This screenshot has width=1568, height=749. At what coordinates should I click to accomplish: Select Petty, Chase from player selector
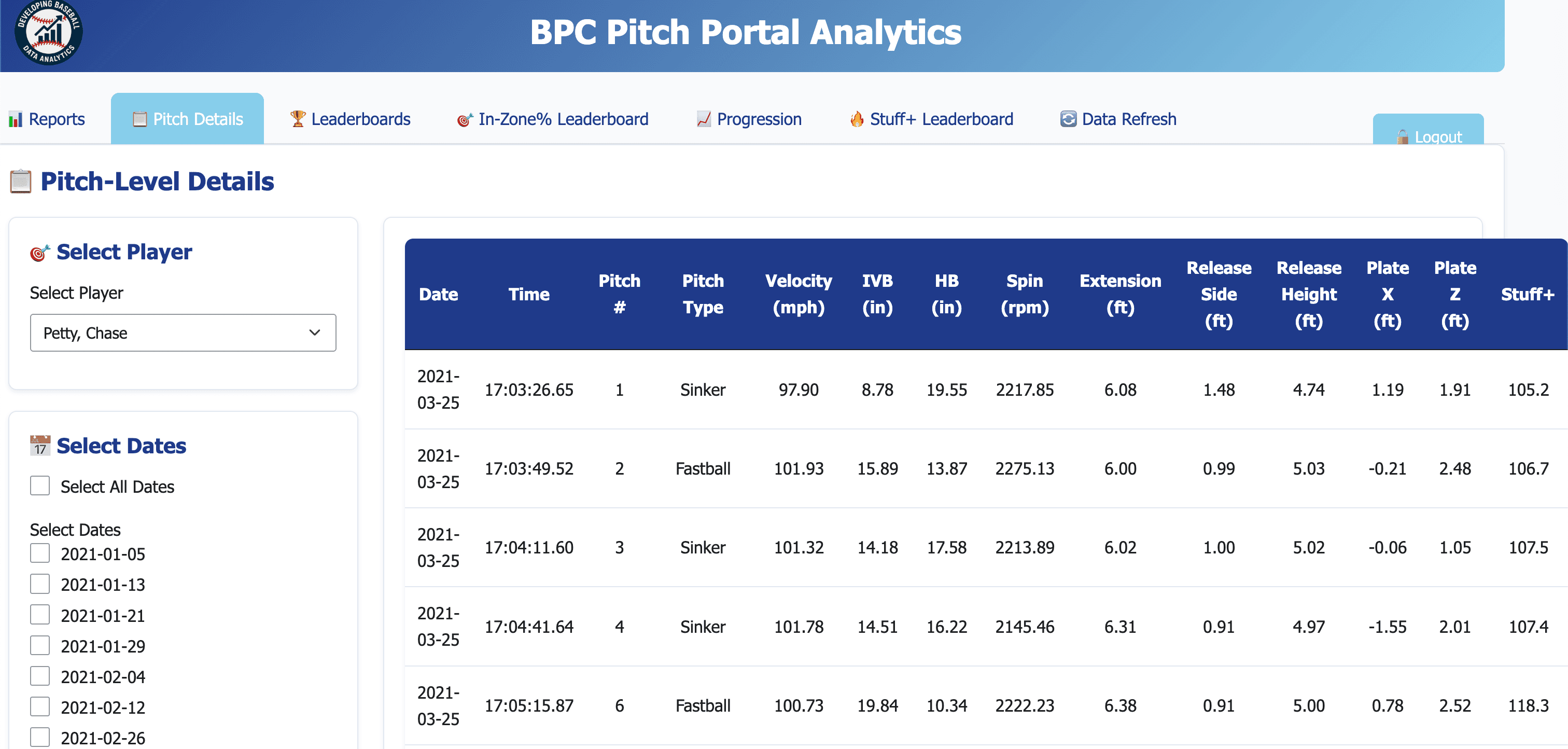(183, 332)
